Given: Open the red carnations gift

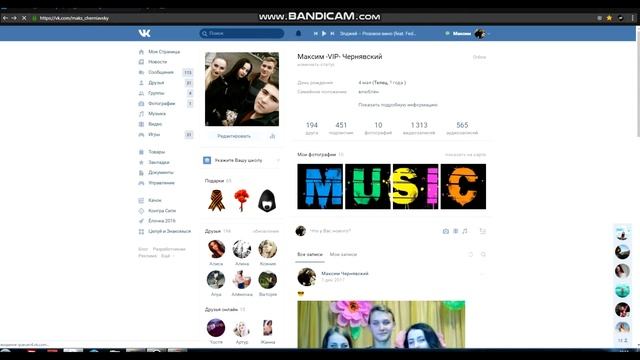Looking at the screenshot, I should 242,200.
